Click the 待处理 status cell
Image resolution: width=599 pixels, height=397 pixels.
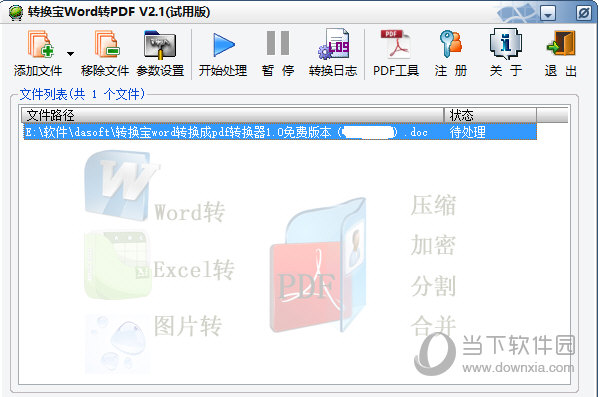point(490,132)
